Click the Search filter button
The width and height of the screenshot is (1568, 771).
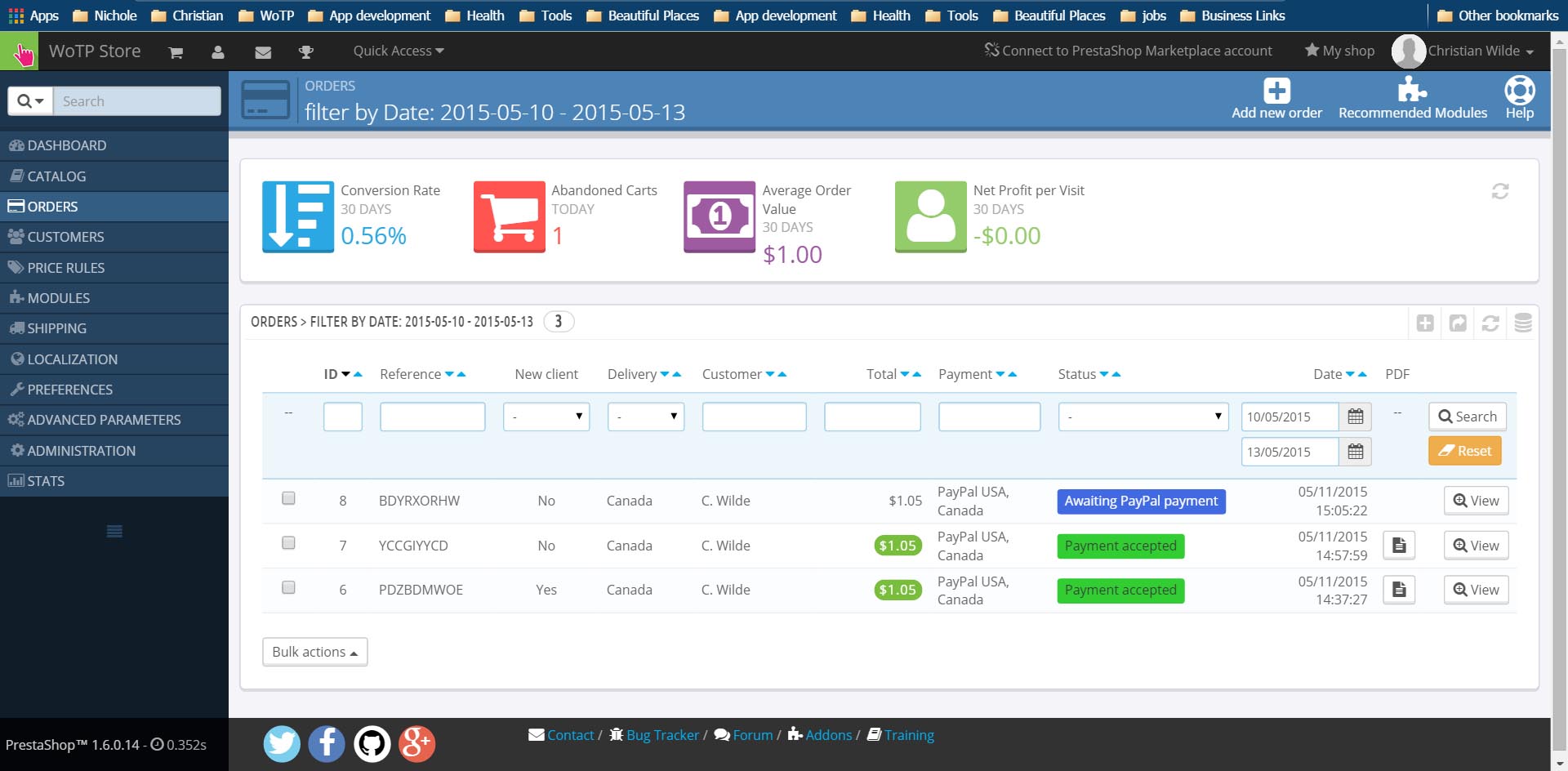pyautogui.click(x=1468, y=417)
